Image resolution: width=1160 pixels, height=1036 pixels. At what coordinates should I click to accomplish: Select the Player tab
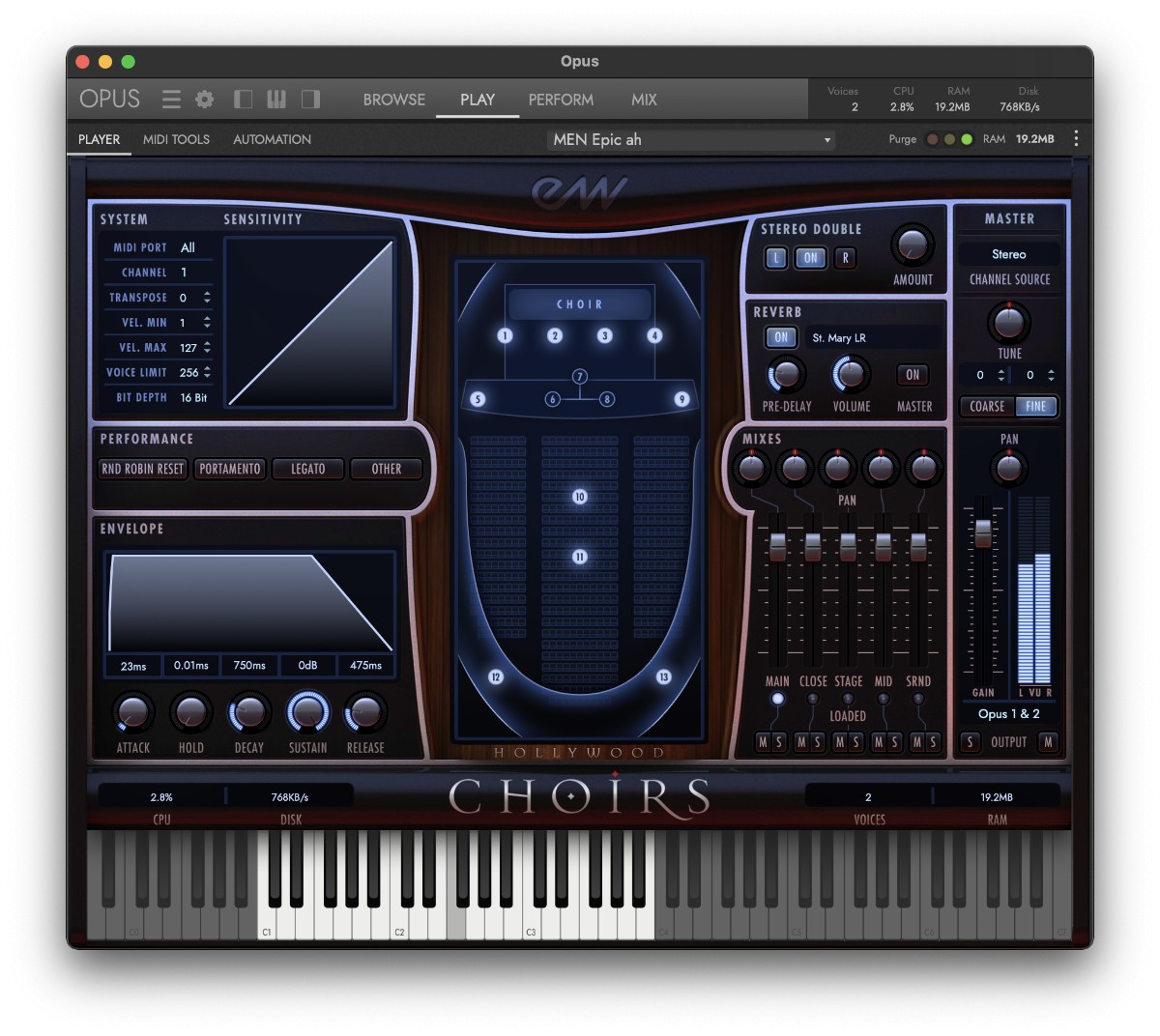(x=100, y=139)
